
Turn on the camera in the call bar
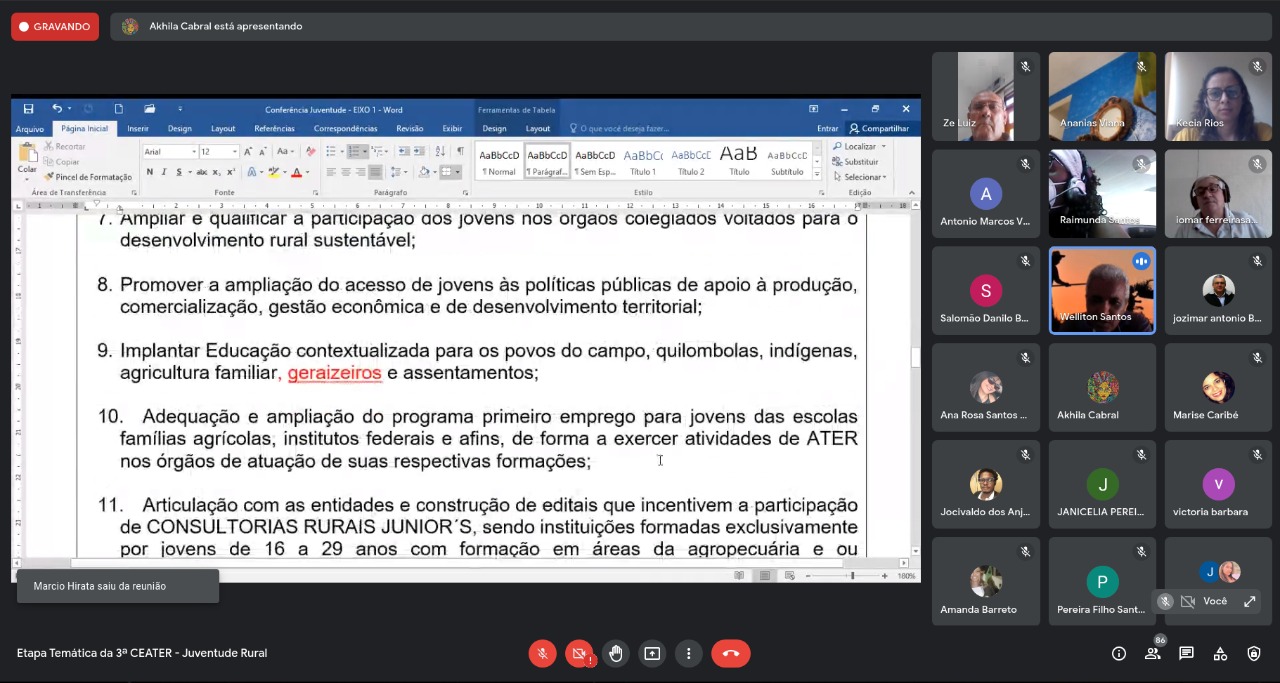pyautogui.click(x=578, y=654)
